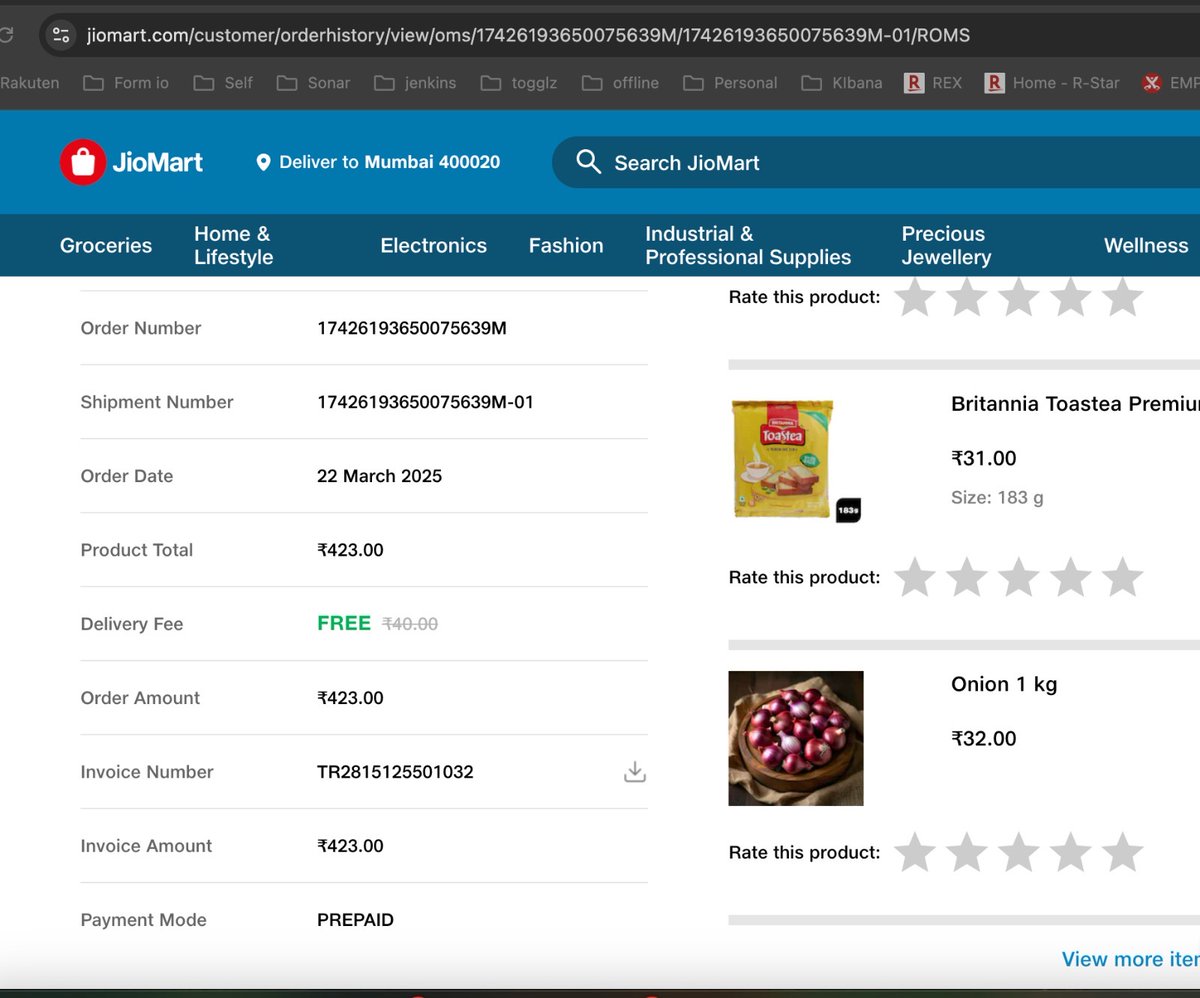Open the jenkins bookmark folder
This screenshot has height=998, width=1200.
click(x=415, y=83)
